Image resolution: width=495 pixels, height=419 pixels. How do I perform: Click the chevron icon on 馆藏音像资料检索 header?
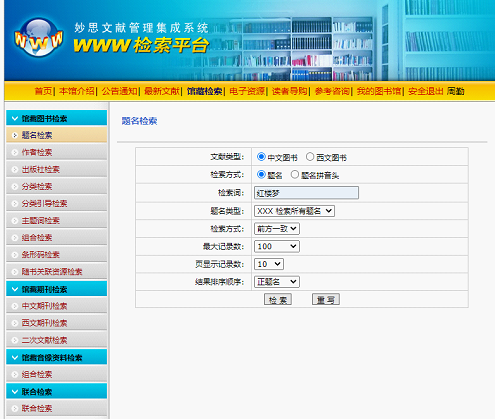[15, 358]
